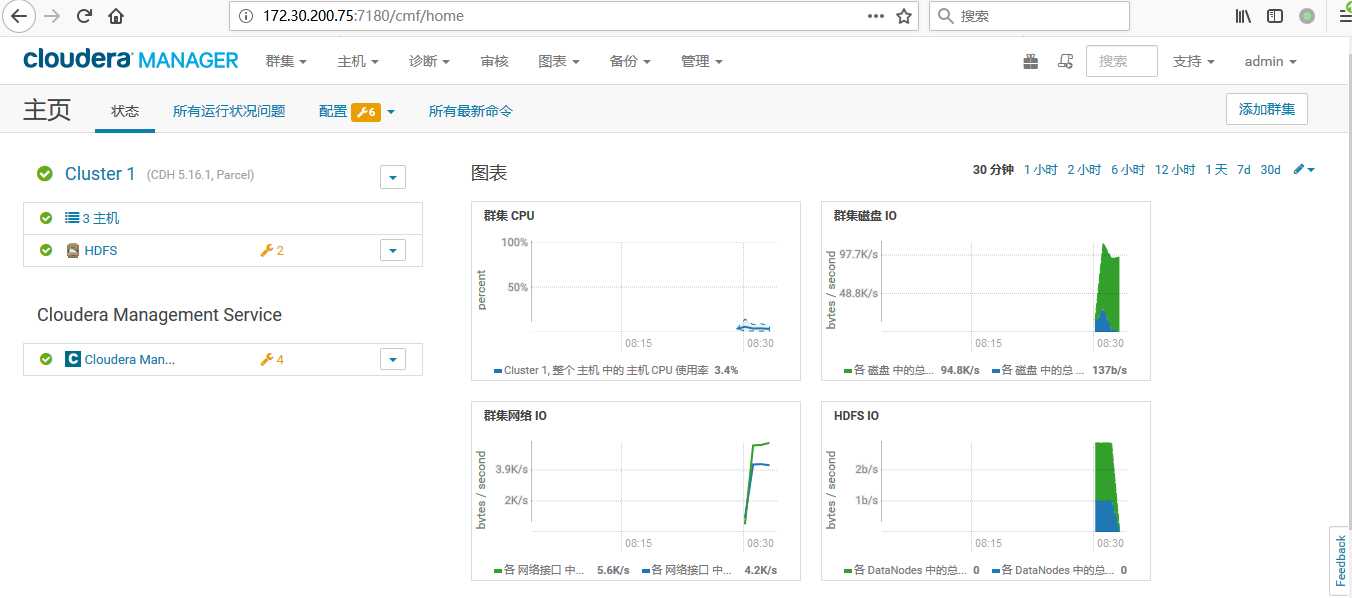The image size is (1352, 598).
Task: Open the parcels gift box icon
Action: tap(1031, 61)
